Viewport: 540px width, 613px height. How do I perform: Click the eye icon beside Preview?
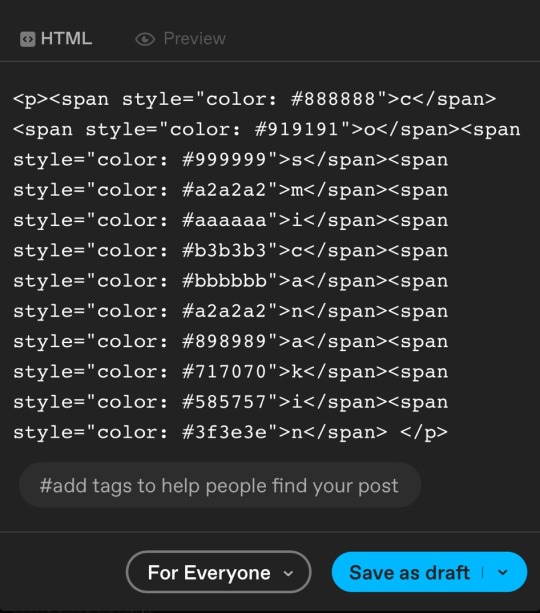click(x=145, y=39)
